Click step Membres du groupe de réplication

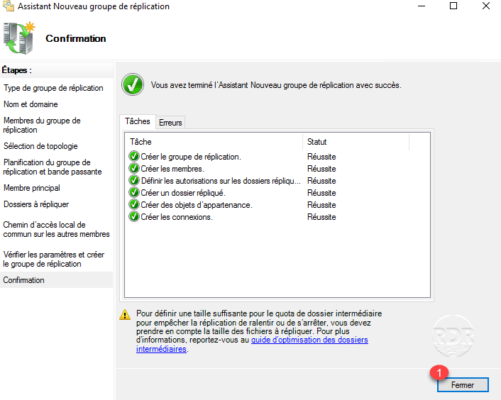click(x=42, y=125)
